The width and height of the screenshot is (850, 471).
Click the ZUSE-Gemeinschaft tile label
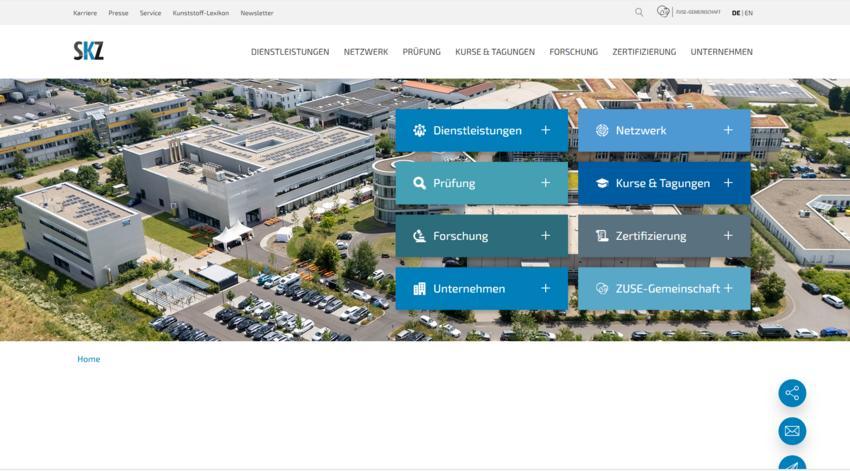tap(667, 289)
